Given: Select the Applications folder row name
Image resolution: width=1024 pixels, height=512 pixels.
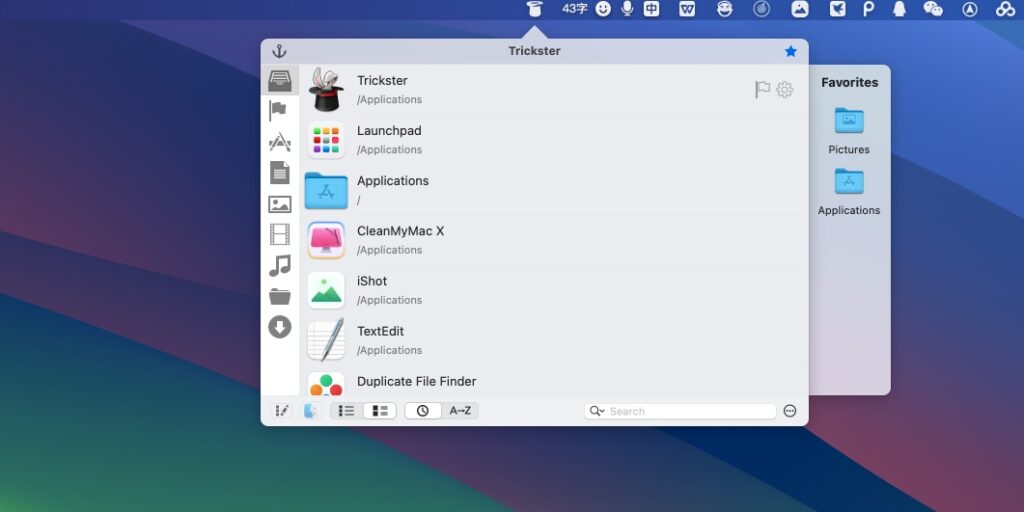Looking at the screenshot, I should click(392, 181).
